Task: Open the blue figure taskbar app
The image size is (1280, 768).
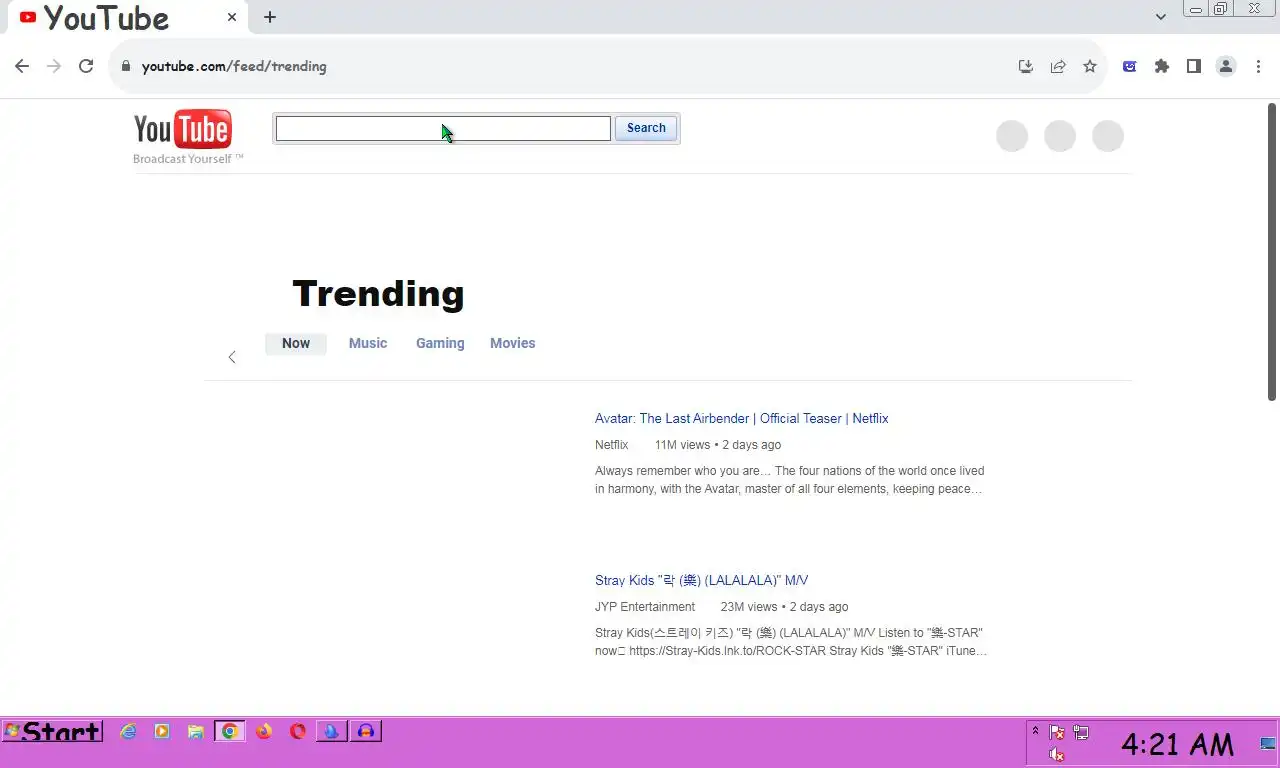Action: (x=332, y=731)
